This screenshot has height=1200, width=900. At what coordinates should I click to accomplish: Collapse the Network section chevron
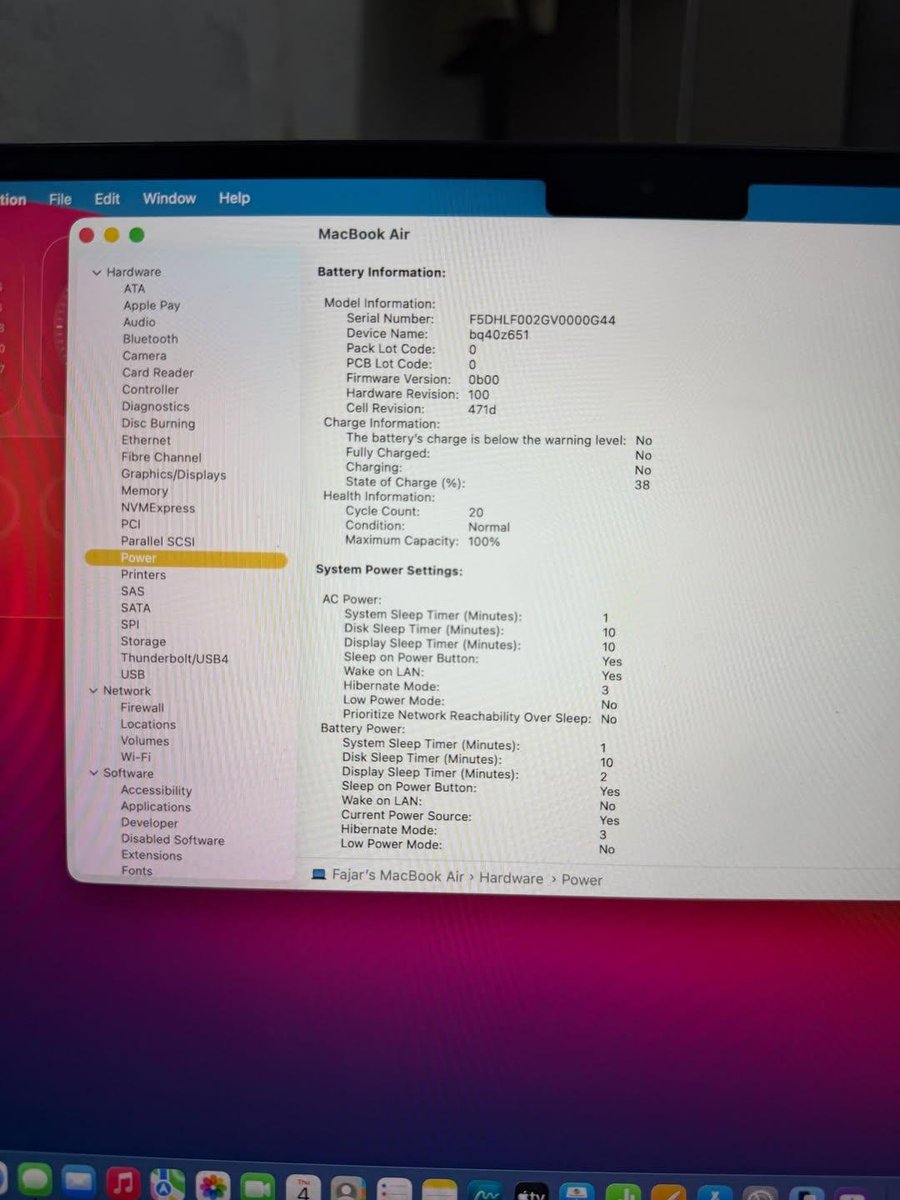94,691
